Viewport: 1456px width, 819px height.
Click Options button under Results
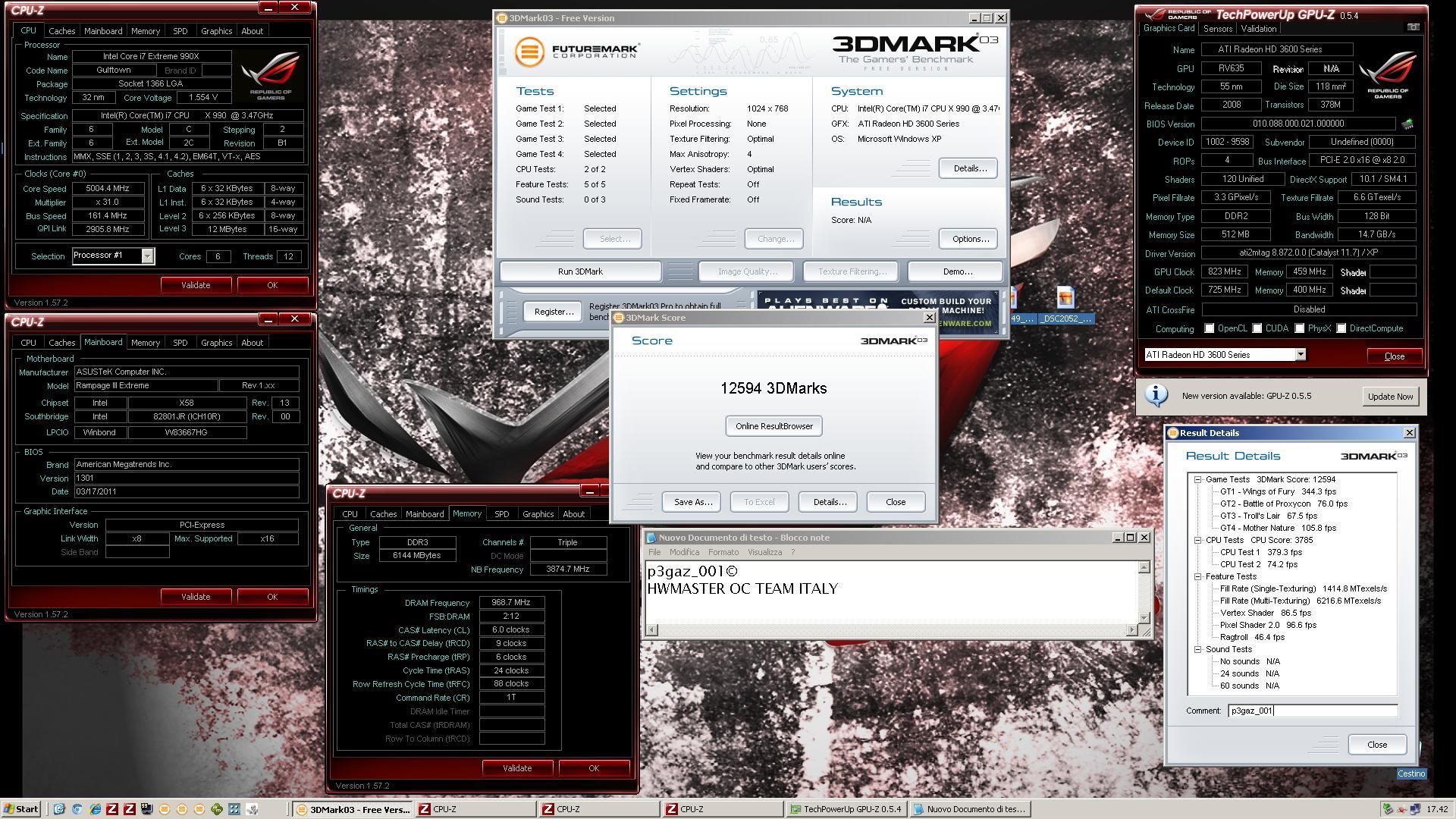(970, 239)
